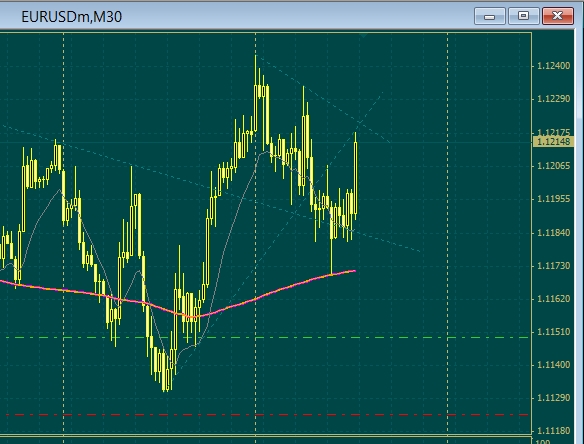Click the 1.11955 price scale label
584x444 pixels.
553,199
